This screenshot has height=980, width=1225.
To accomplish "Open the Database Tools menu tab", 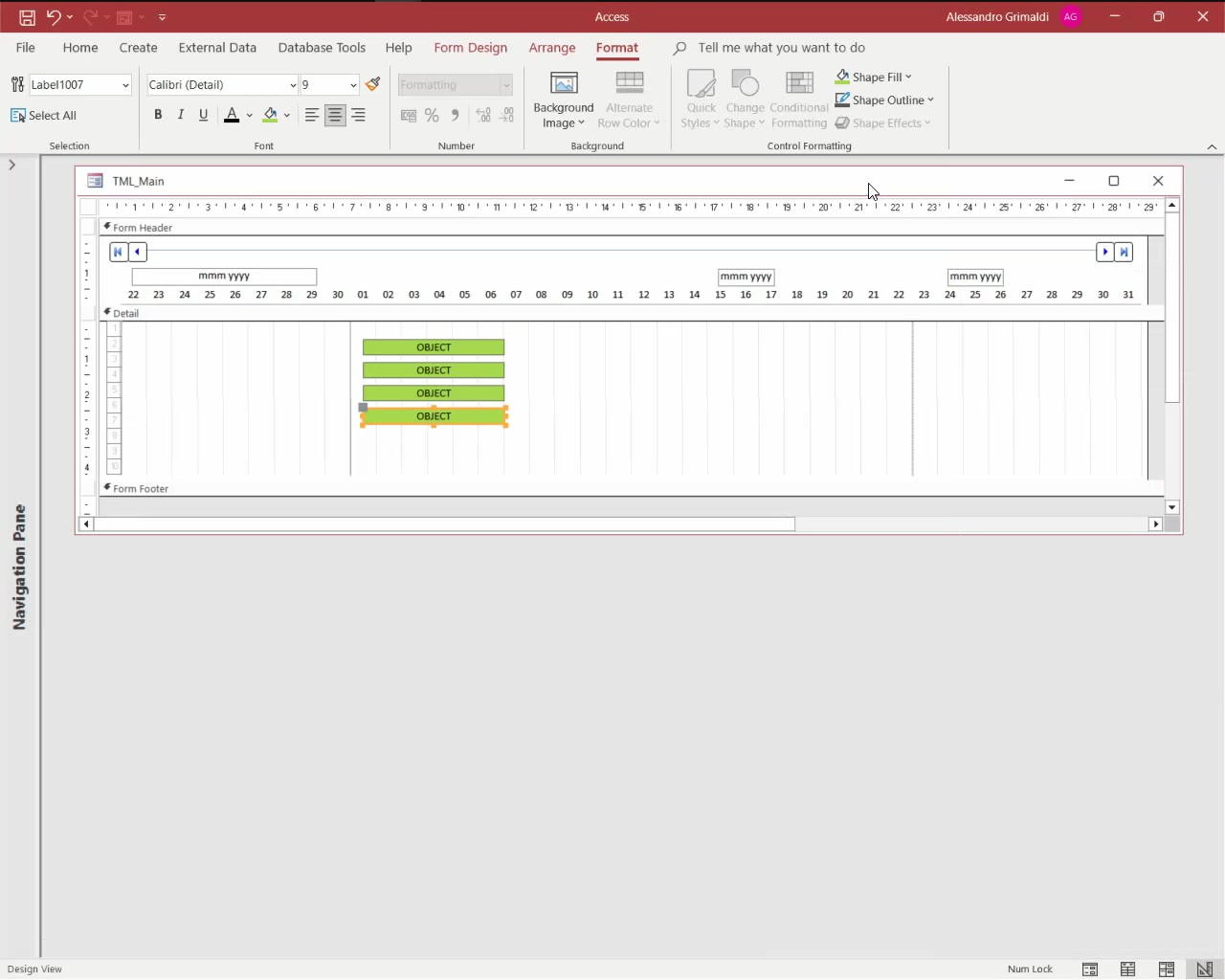I will (x=322, y=48).
